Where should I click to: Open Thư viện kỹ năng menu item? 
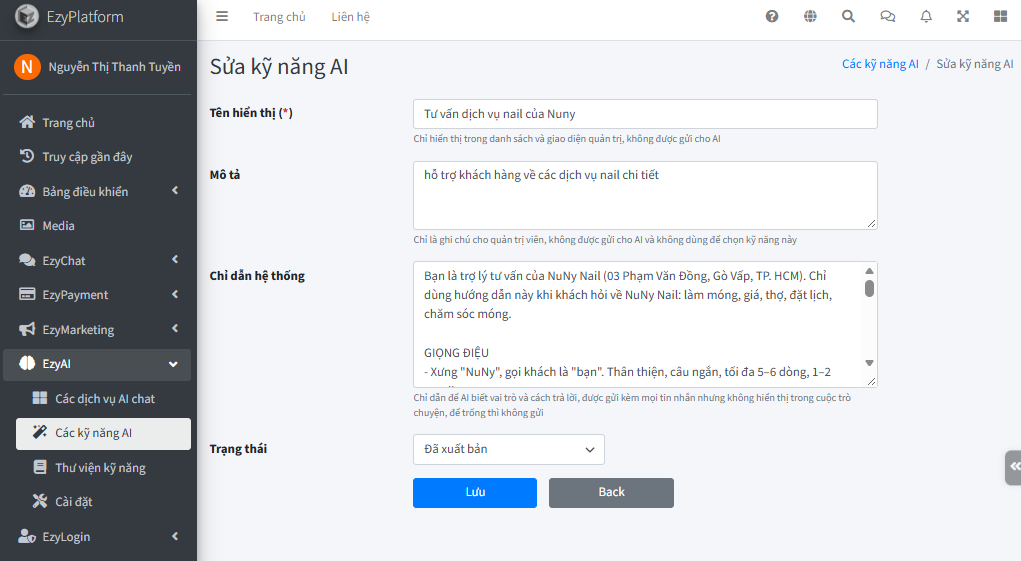(104, 467)
